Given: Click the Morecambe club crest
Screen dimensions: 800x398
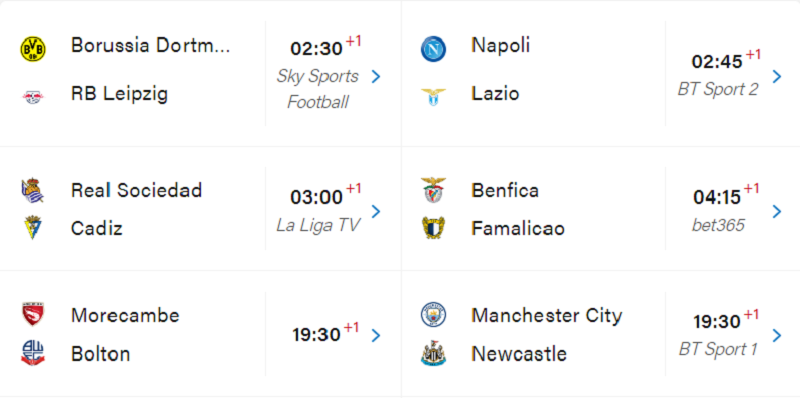Looking at the screenshot, I should point(33,314).
